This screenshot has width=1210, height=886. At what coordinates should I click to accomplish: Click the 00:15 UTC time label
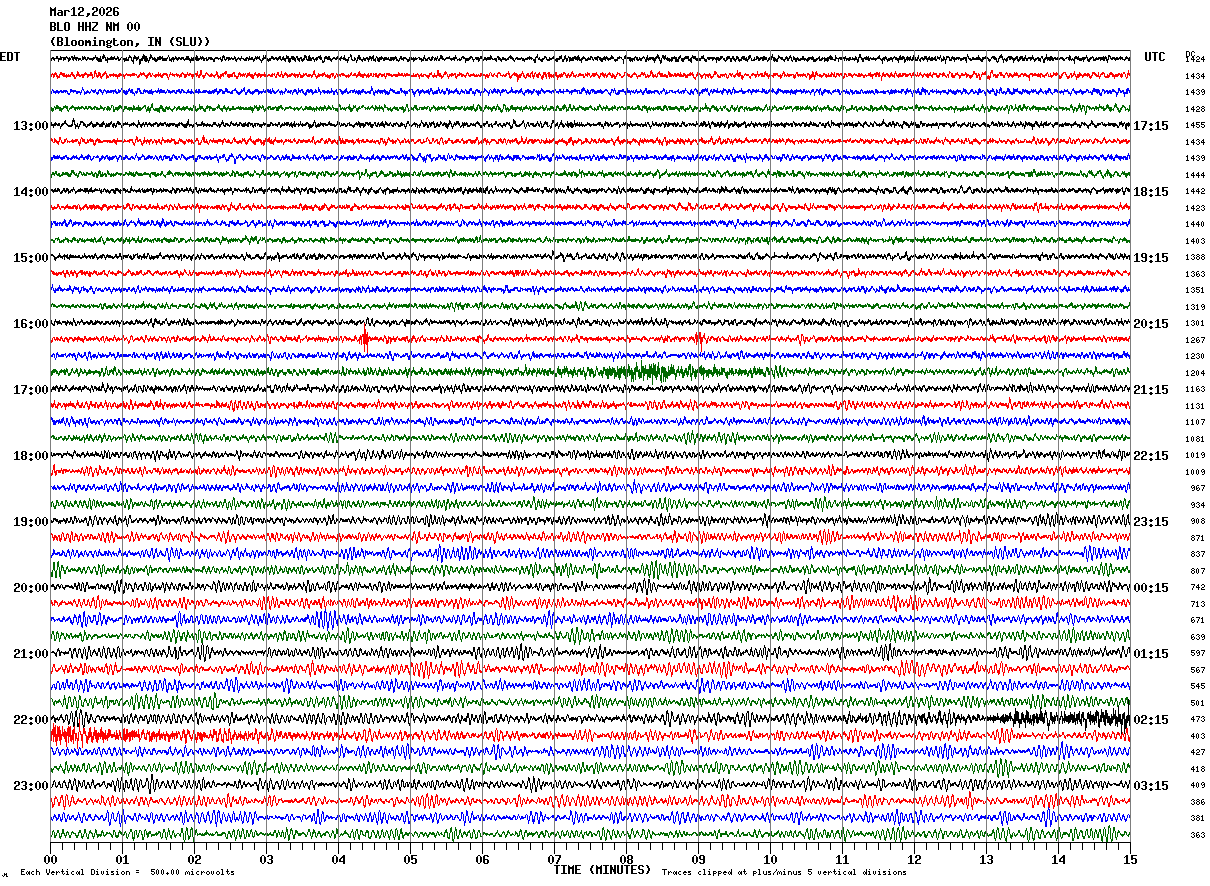[x=1151, y=588]
